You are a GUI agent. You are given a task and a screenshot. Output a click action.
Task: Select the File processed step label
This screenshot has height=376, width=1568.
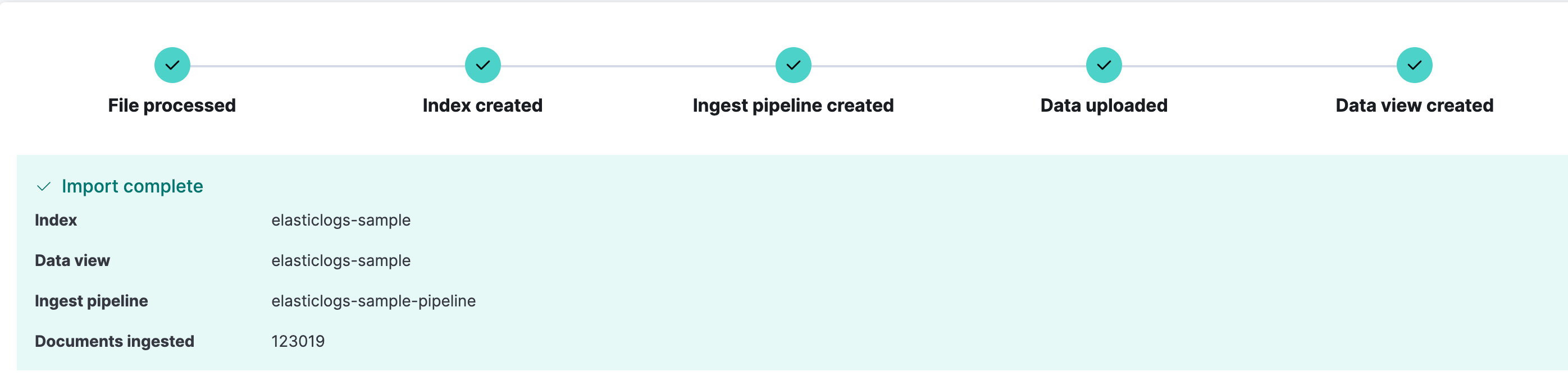click(172, 106)
